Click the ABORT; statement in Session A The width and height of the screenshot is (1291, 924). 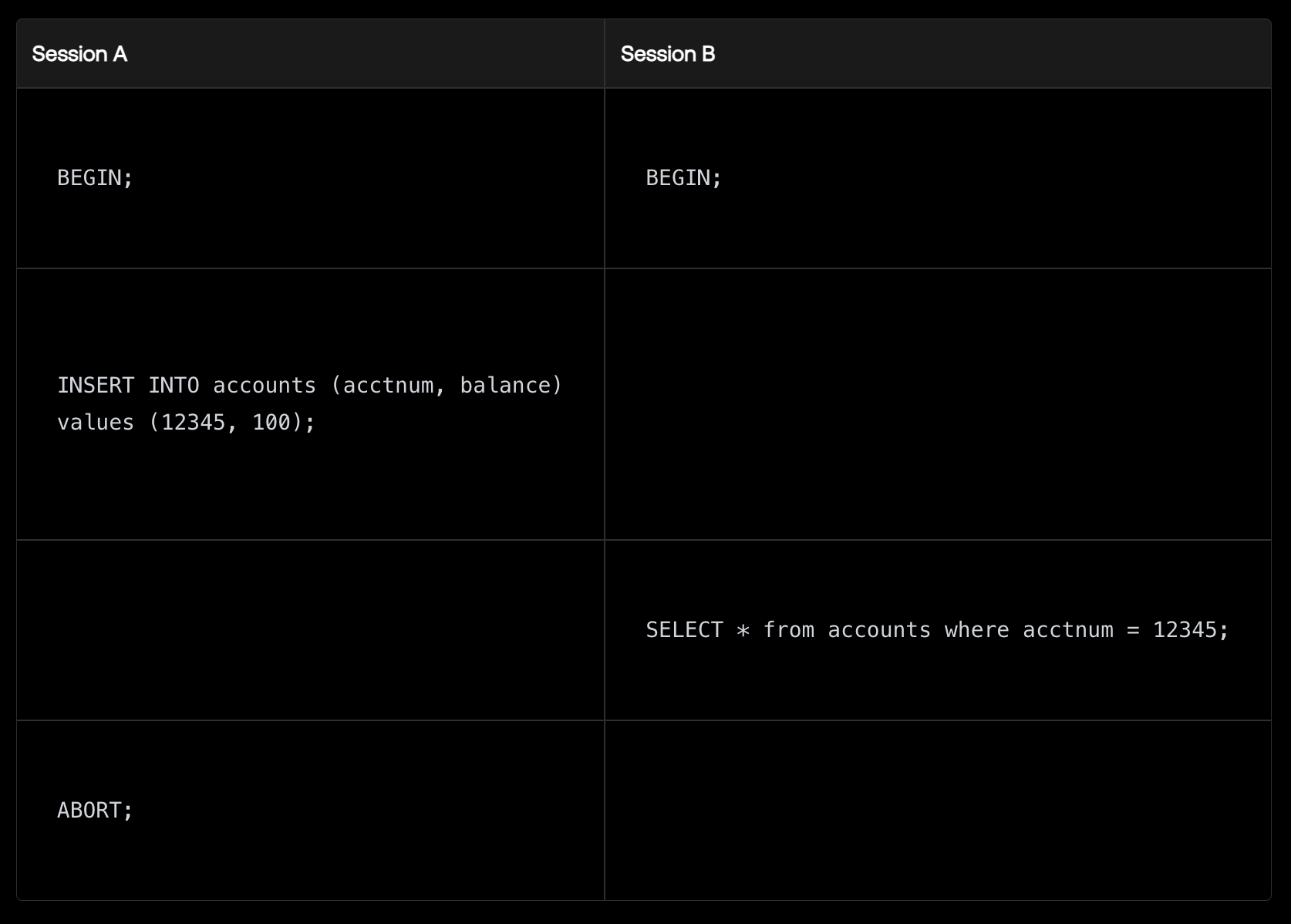click(x=95, y=811)
